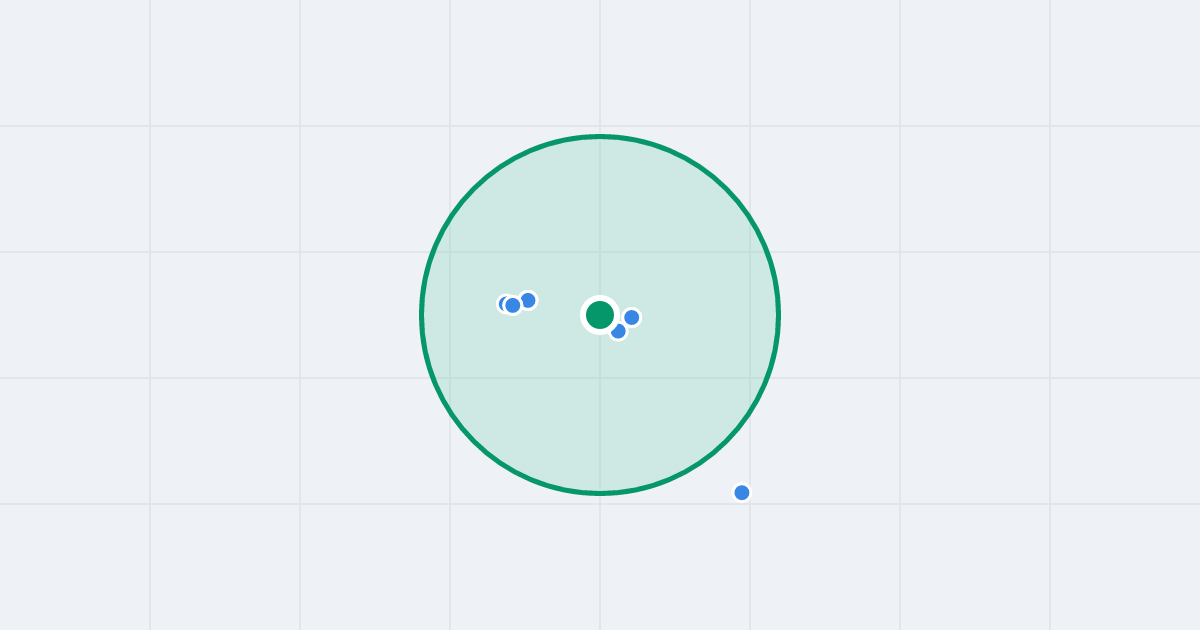Select the upper-right blue dot in the left cluster
The image size is (1200, 630).
click(x=528, y=300)
